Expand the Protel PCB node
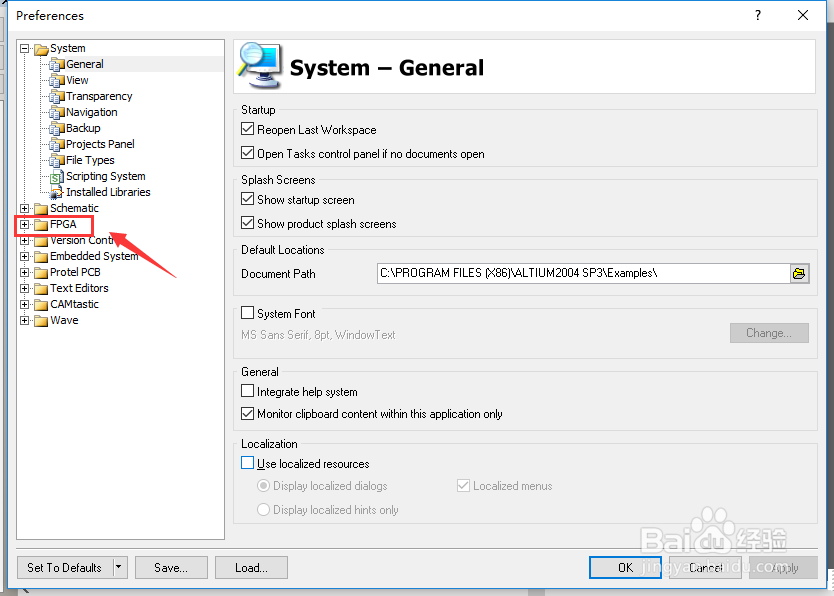Screen dimensions: 834x596 24,272
